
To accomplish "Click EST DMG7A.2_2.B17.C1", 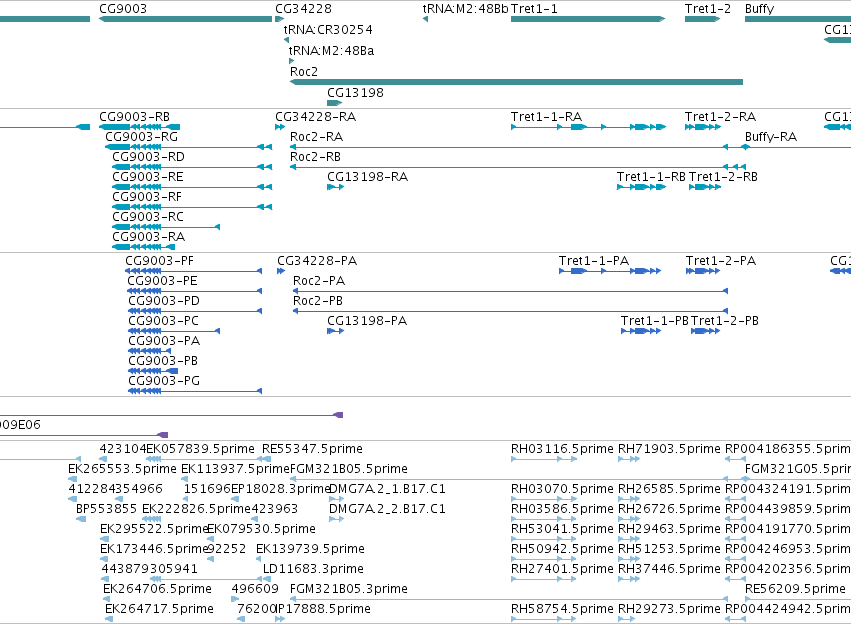I will point(387,510).
